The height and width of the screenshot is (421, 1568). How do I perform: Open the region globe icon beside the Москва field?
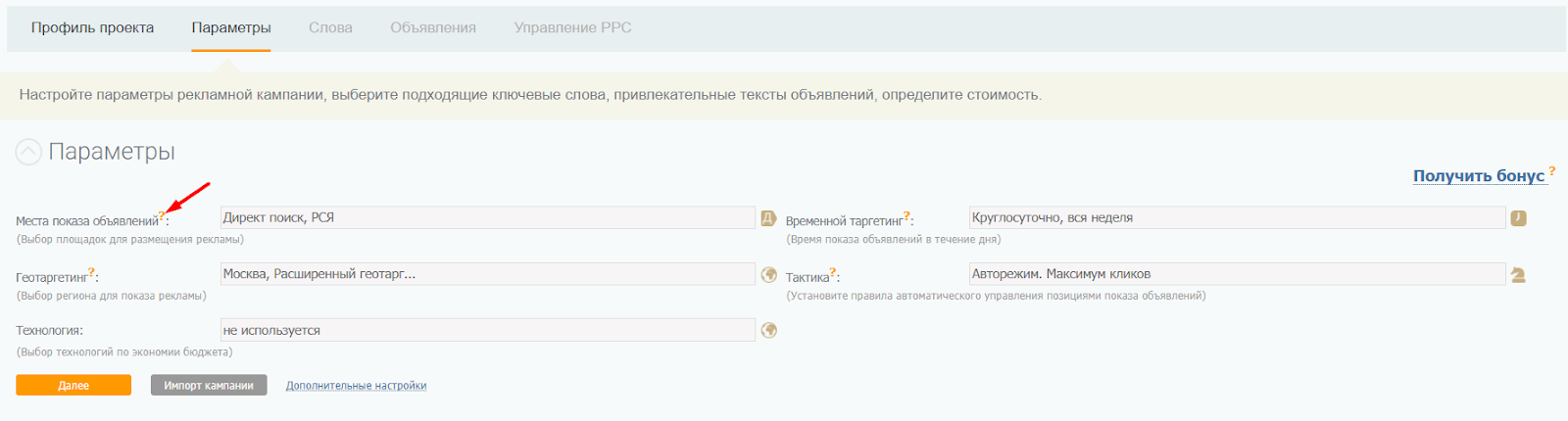click(769, 275)
